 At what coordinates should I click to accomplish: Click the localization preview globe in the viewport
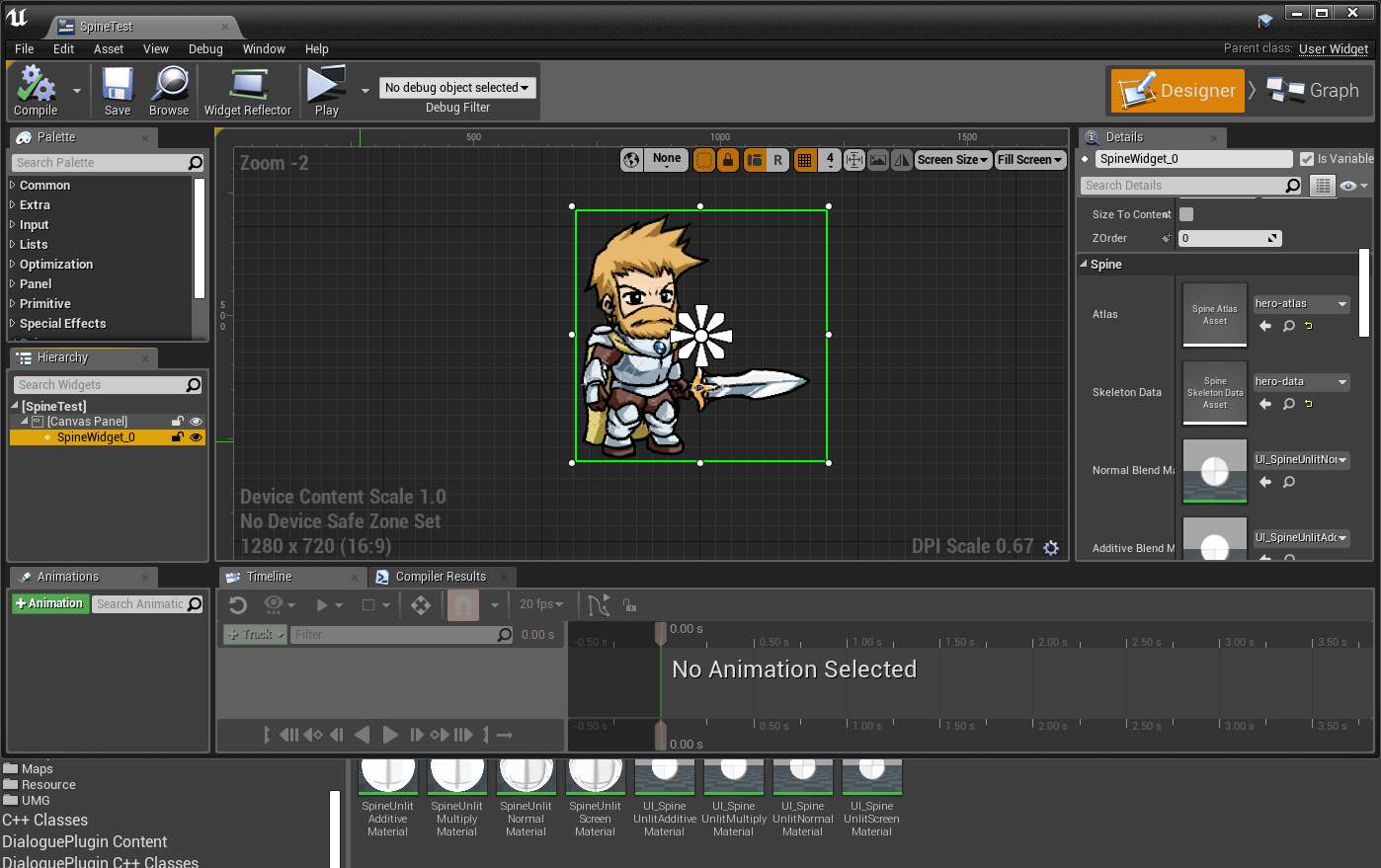[x=630, y=158]
